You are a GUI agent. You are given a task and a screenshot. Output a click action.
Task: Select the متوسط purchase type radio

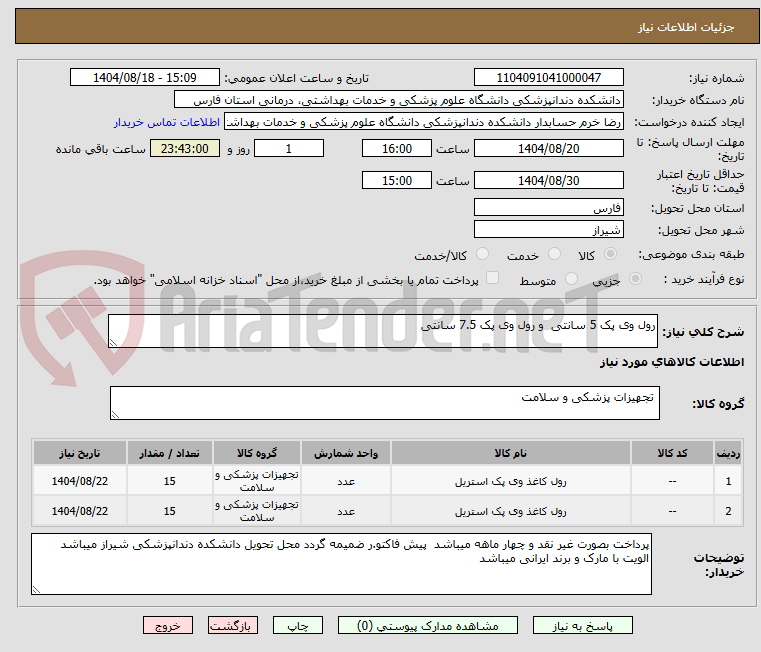[571, 279]
